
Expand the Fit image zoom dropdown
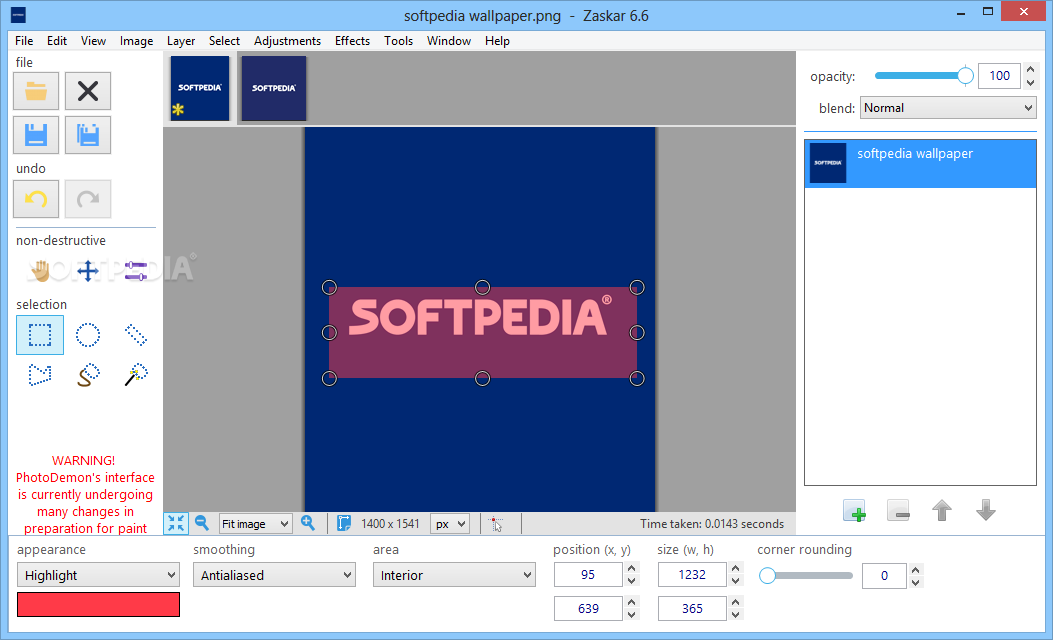(255, 524)
